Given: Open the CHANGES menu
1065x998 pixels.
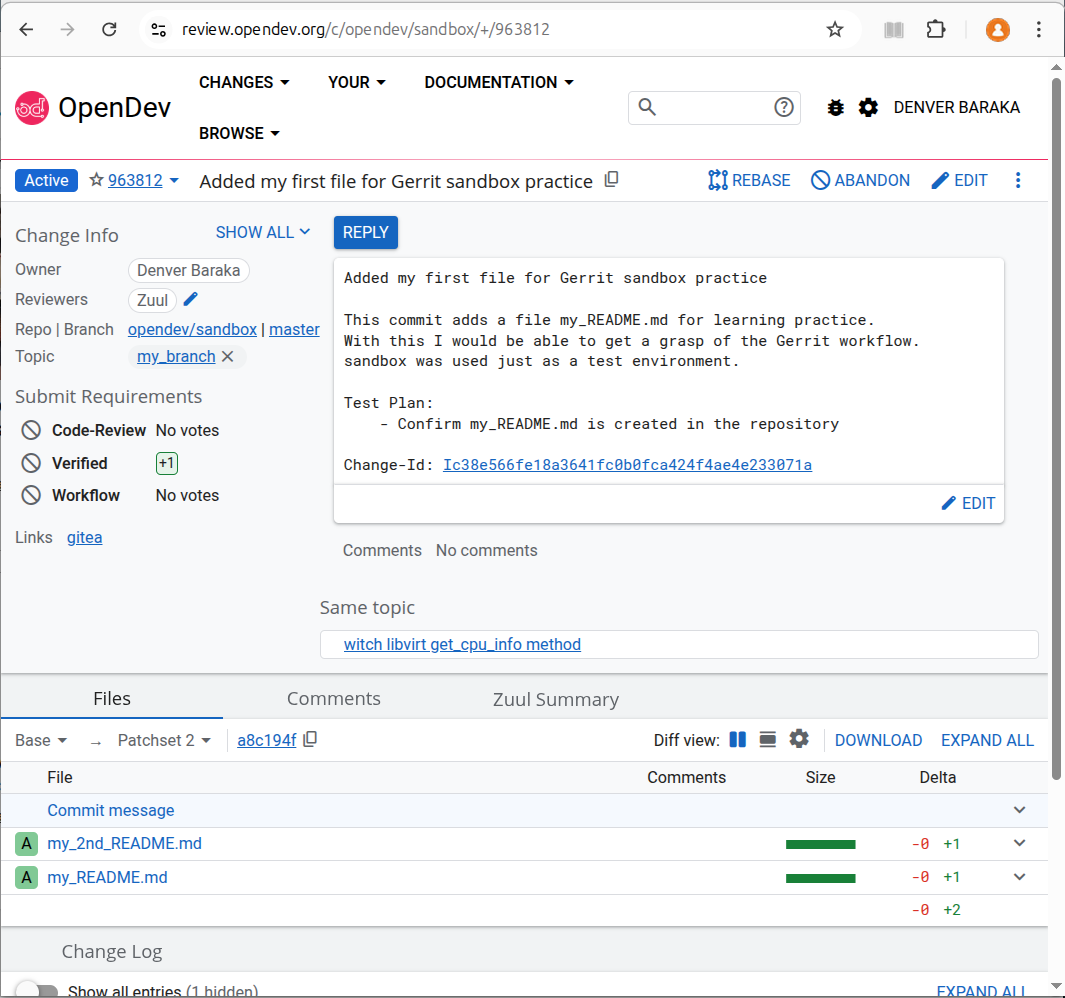Looking at the screenshot, I should (244, 82).
